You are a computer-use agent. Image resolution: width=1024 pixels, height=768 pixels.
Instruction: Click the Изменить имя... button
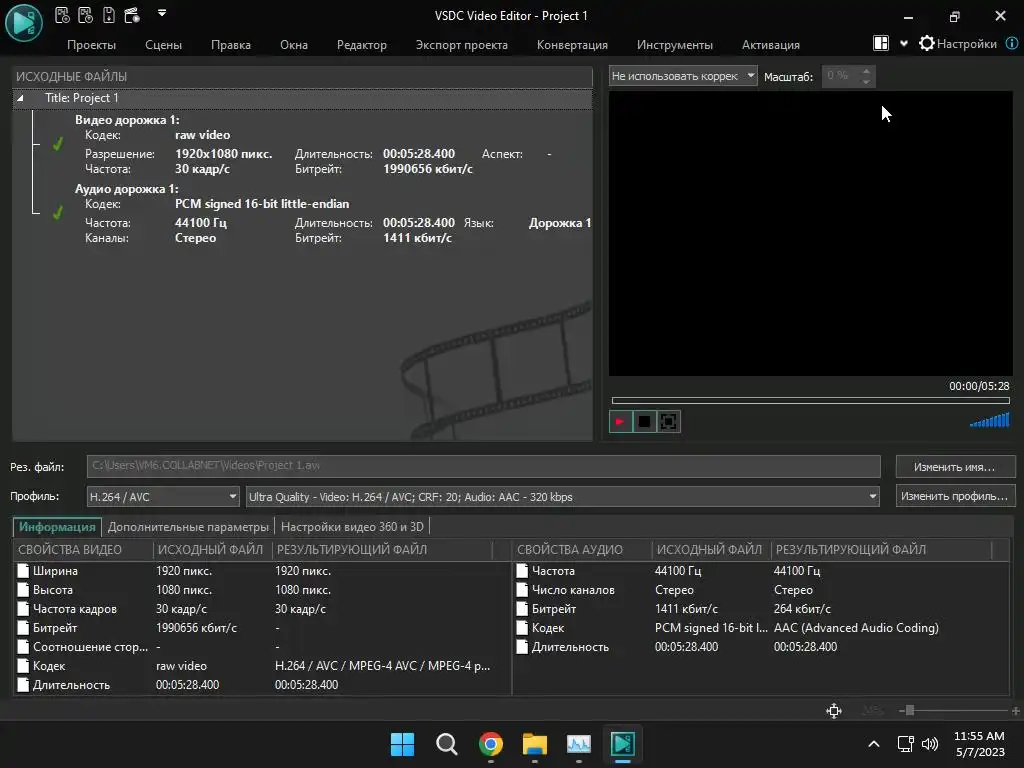[955, 467]
